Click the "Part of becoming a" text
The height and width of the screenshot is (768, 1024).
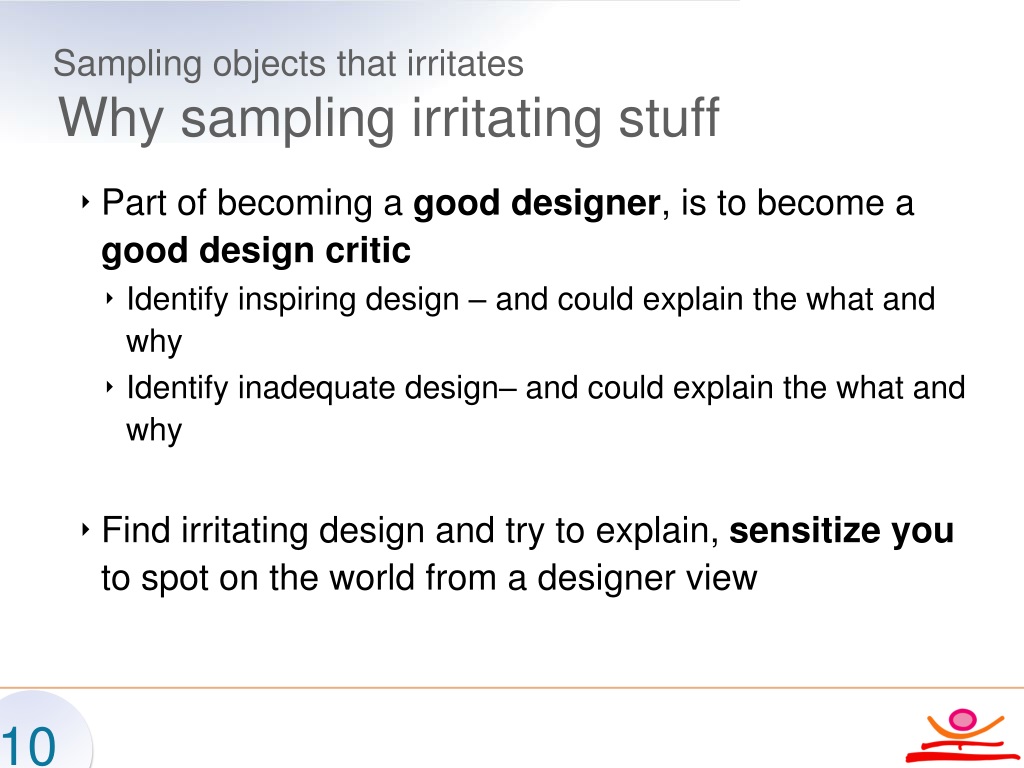click(252, 204)
